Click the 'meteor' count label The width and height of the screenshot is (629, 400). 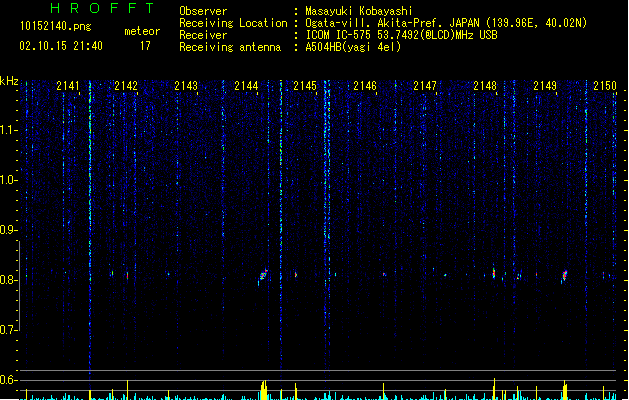(x=142, y=31)
